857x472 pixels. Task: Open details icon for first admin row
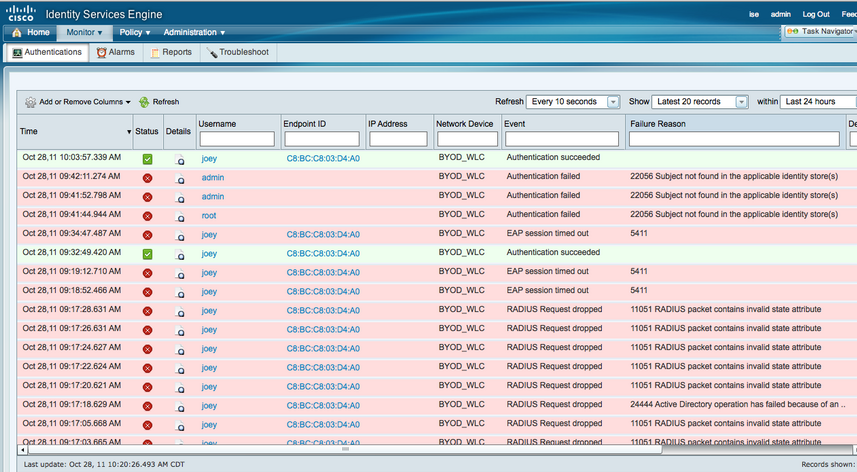180,178
